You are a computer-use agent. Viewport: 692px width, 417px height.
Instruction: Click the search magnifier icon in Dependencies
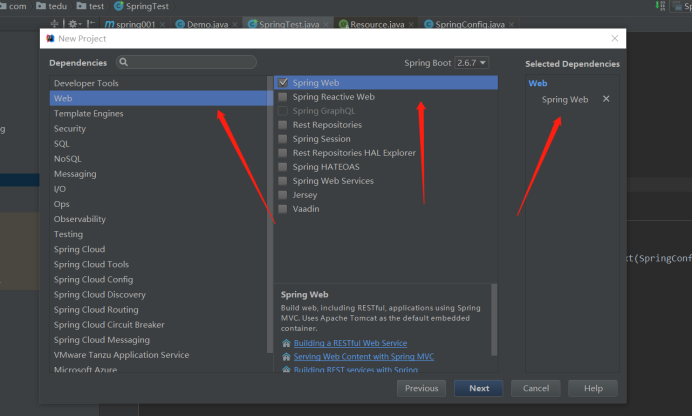click(124, 62)
